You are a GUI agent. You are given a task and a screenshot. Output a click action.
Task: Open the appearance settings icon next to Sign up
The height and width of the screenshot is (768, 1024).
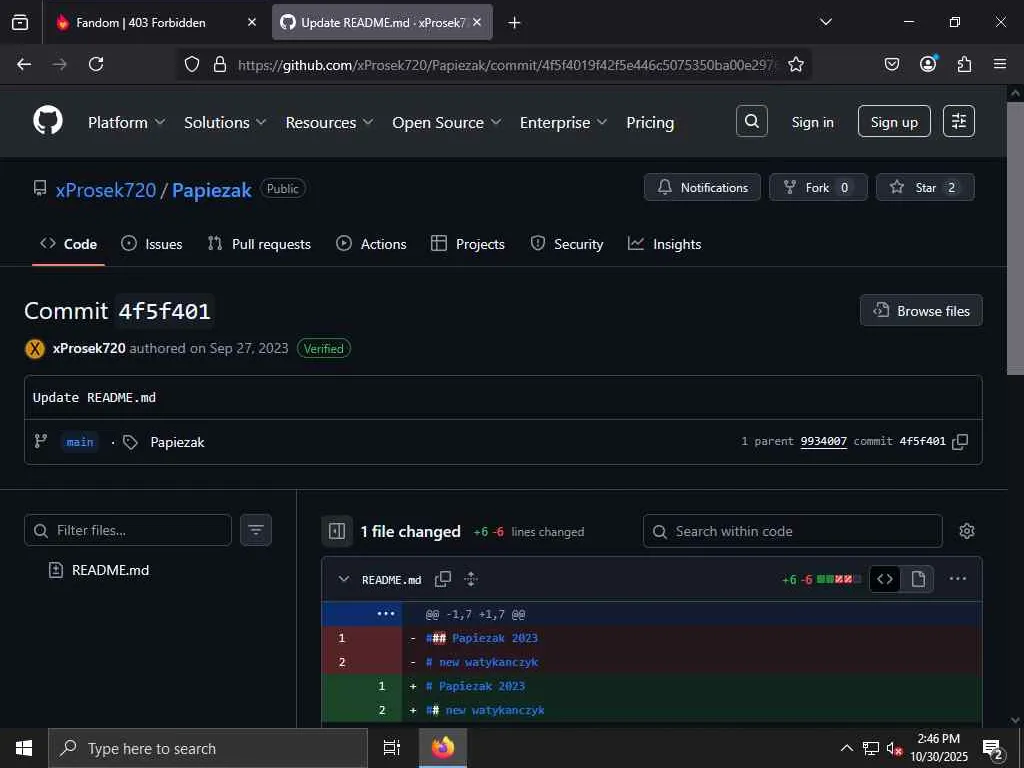tap(959, 121)
